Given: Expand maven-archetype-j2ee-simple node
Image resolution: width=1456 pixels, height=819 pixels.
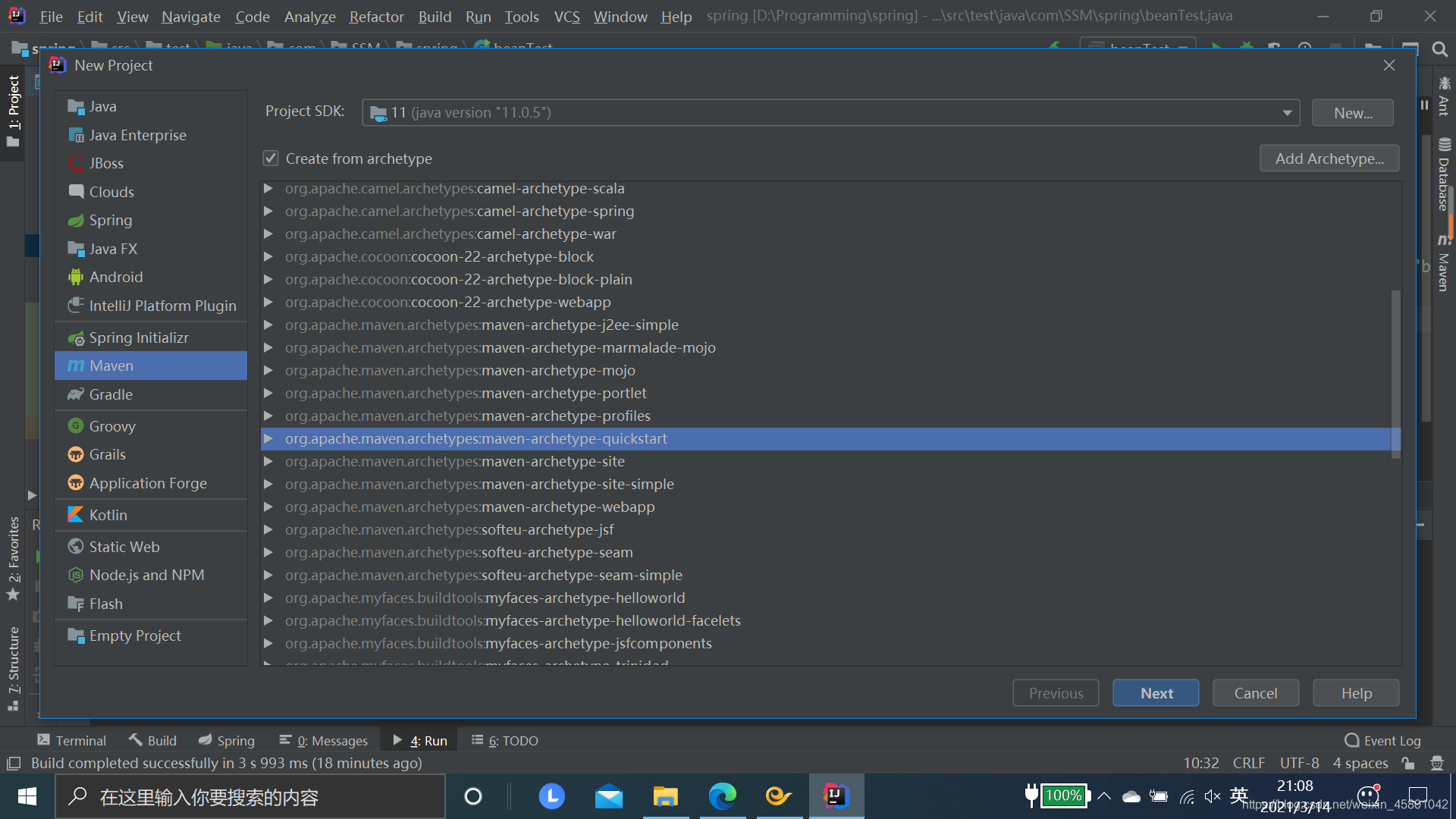Looking at the screenshot, I should 268,325.
